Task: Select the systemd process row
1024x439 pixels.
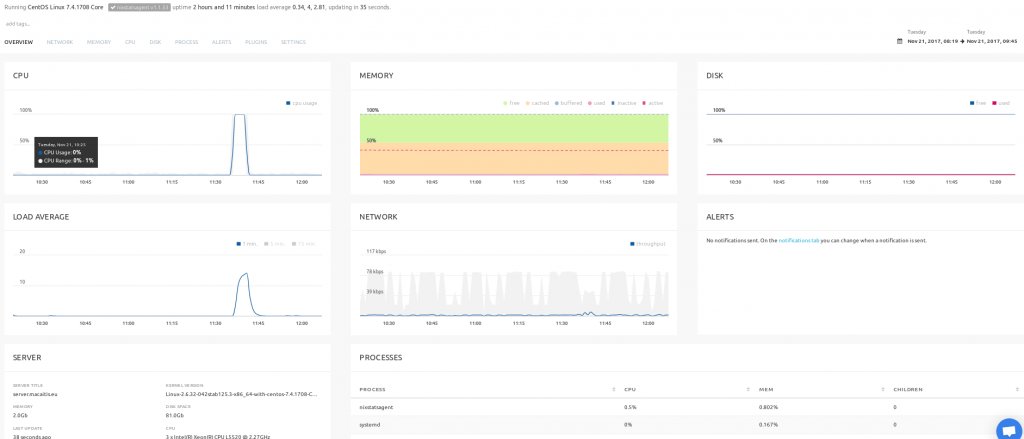Action: click(687, 424)
